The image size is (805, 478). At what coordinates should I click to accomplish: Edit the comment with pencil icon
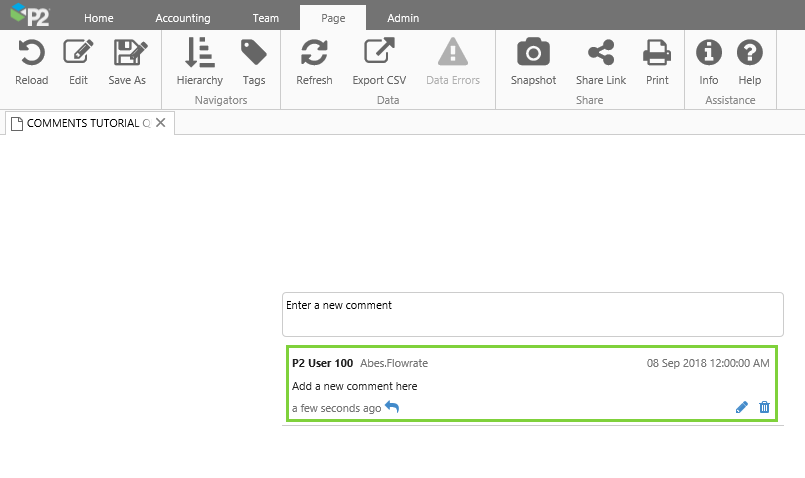(742, 407)
